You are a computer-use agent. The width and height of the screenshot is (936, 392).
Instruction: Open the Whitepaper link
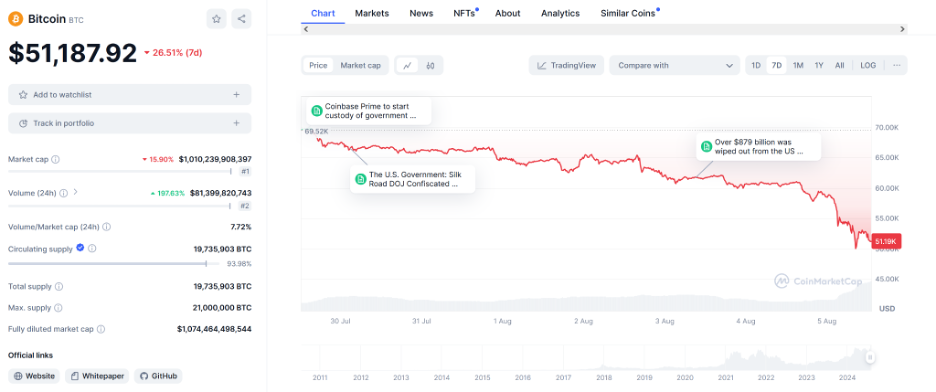[97, 376]
